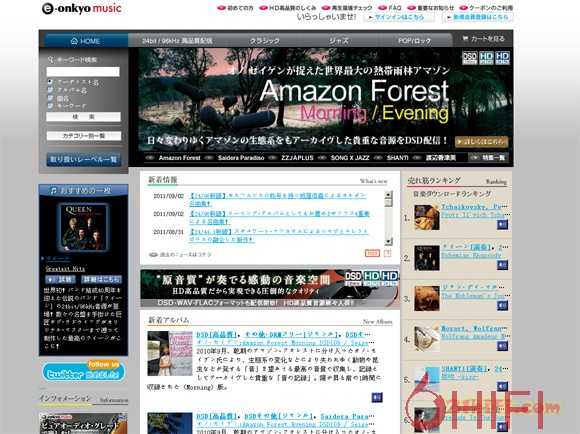Play sample of rank 5 SHANTI

point(502,386)
